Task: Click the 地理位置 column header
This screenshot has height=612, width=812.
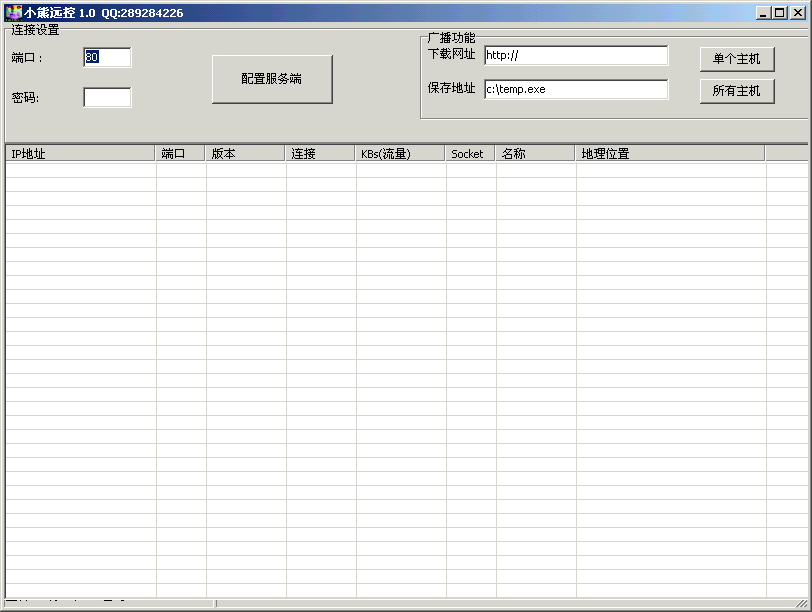Action: [x=670, y=154]
